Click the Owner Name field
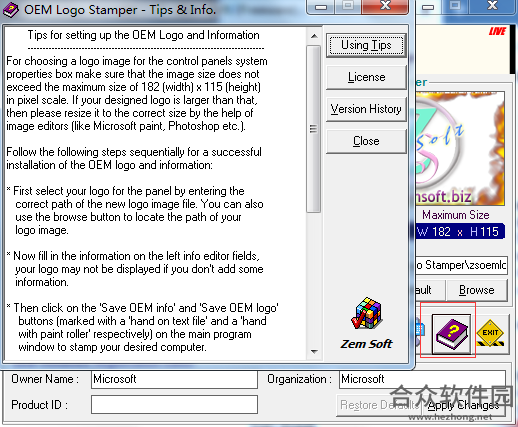The height and width of the screenshot is (427, 518). point(174,379)
